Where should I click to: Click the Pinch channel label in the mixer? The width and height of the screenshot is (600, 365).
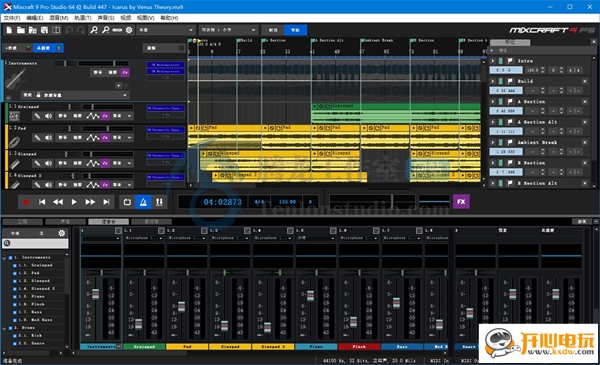click(359, 347)
